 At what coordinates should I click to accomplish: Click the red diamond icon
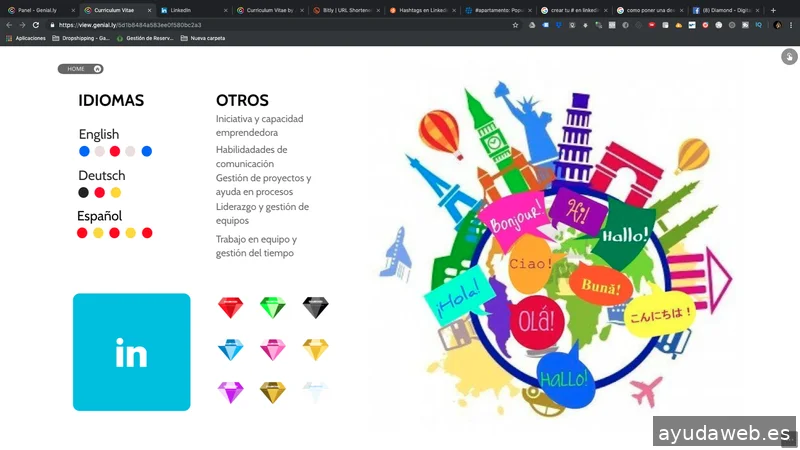[x=231, y=308]
